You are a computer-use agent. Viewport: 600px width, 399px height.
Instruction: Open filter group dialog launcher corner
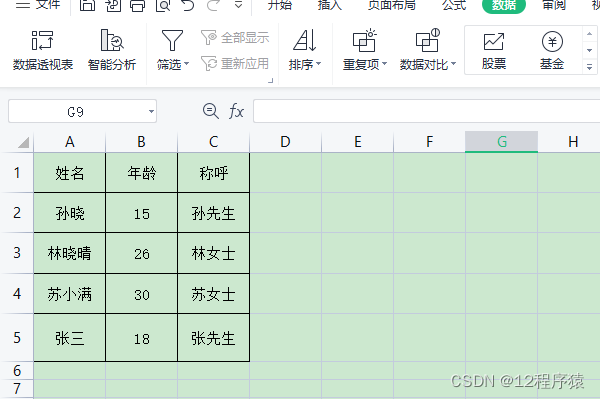point(271,80)
